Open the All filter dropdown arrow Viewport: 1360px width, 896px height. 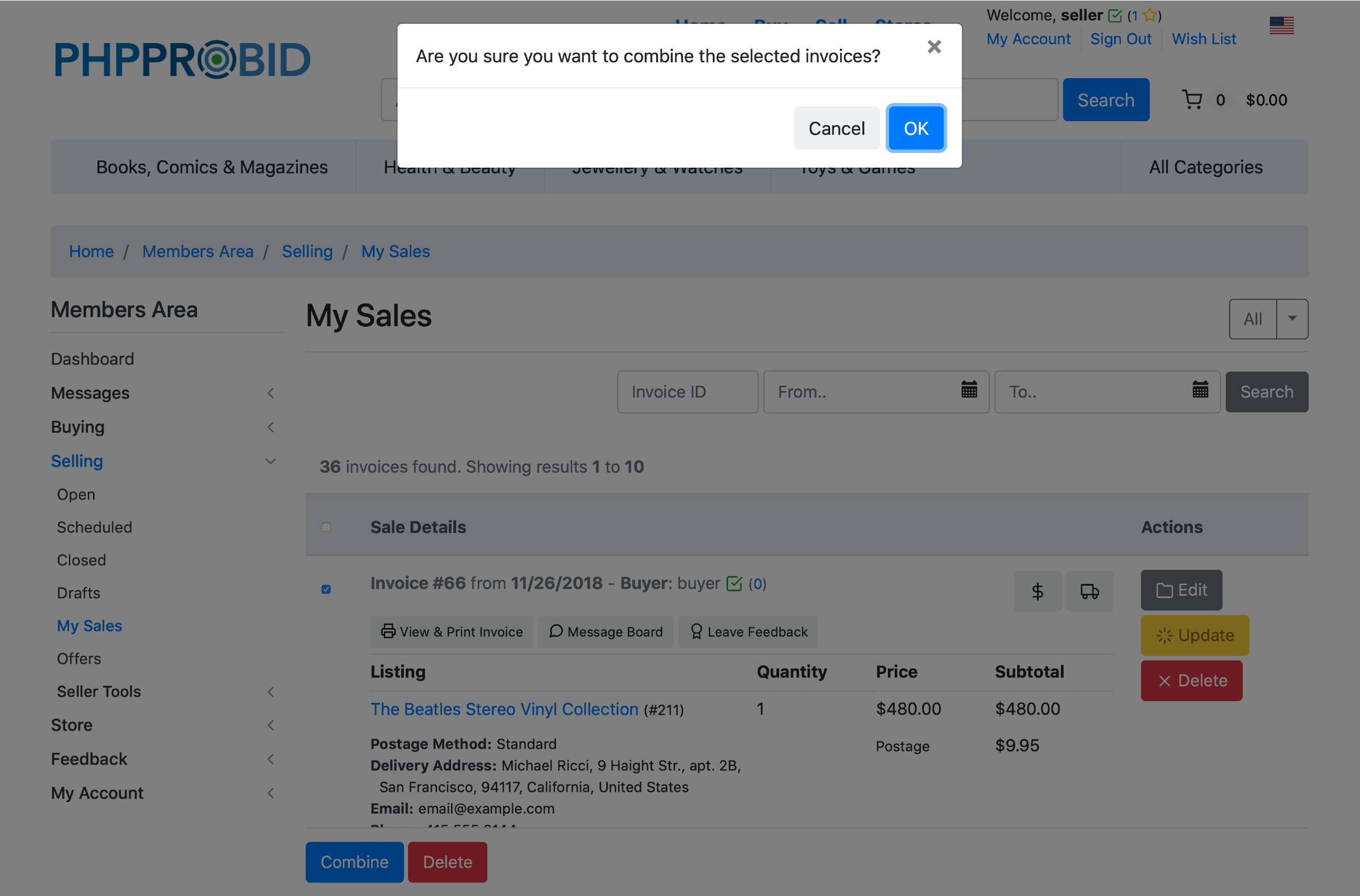pos(1292,319)
